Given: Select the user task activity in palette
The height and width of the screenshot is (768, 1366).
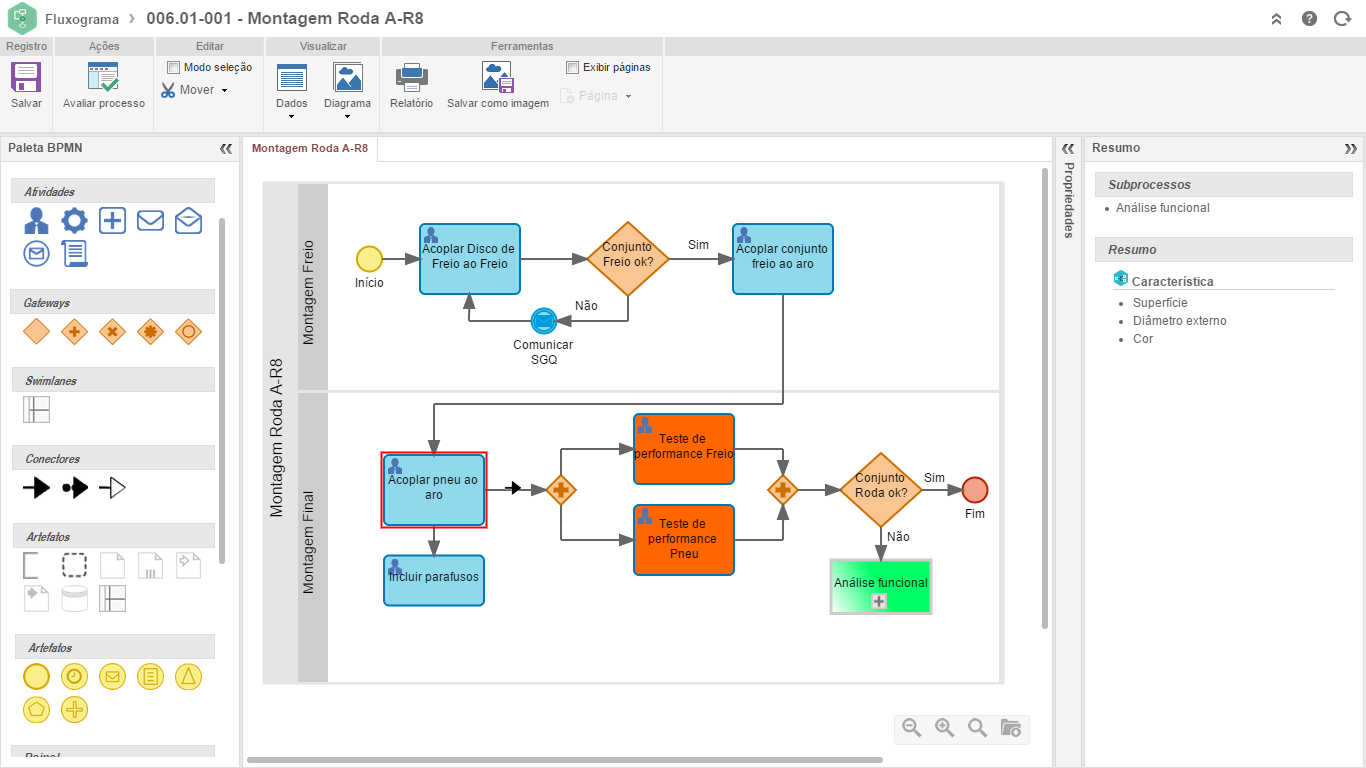Looking at the screenshot, I should [x=37, y=220].
